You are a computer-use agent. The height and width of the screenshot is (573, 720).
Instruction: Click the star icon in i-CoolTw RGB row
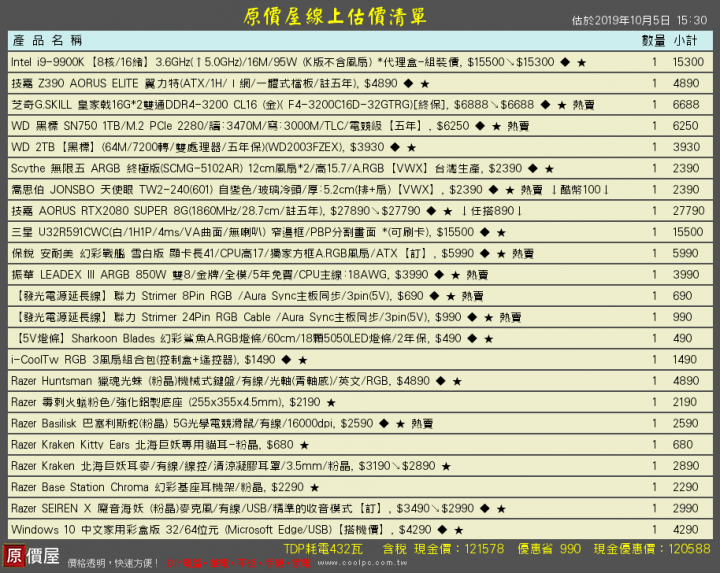point(303,360)
